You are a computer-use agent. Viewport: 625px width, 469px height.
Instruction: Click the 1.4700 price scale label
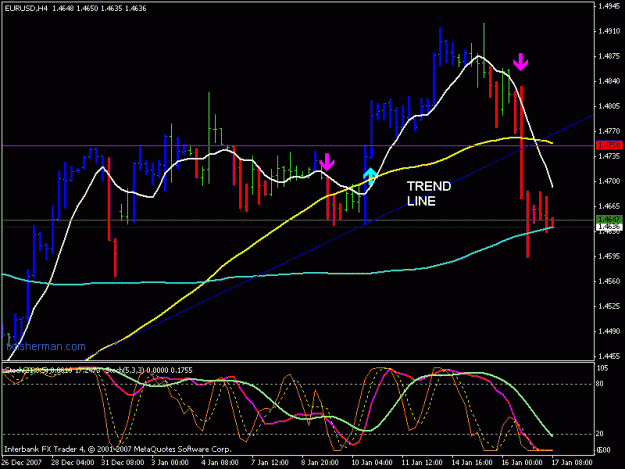609,181
